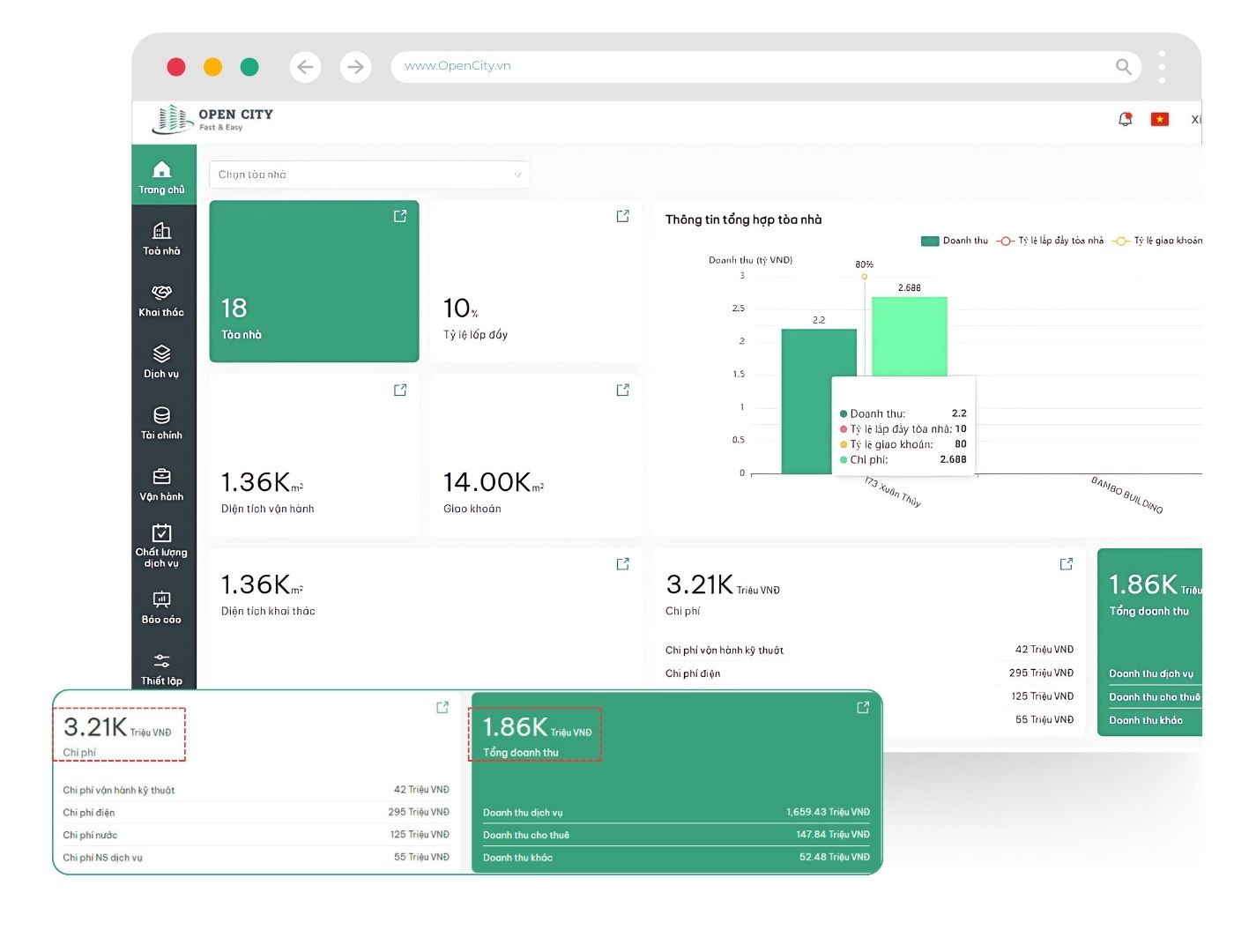Toggle the Doanh thu legend series
The image size is (1234, 952).
[x=955, y=241]
